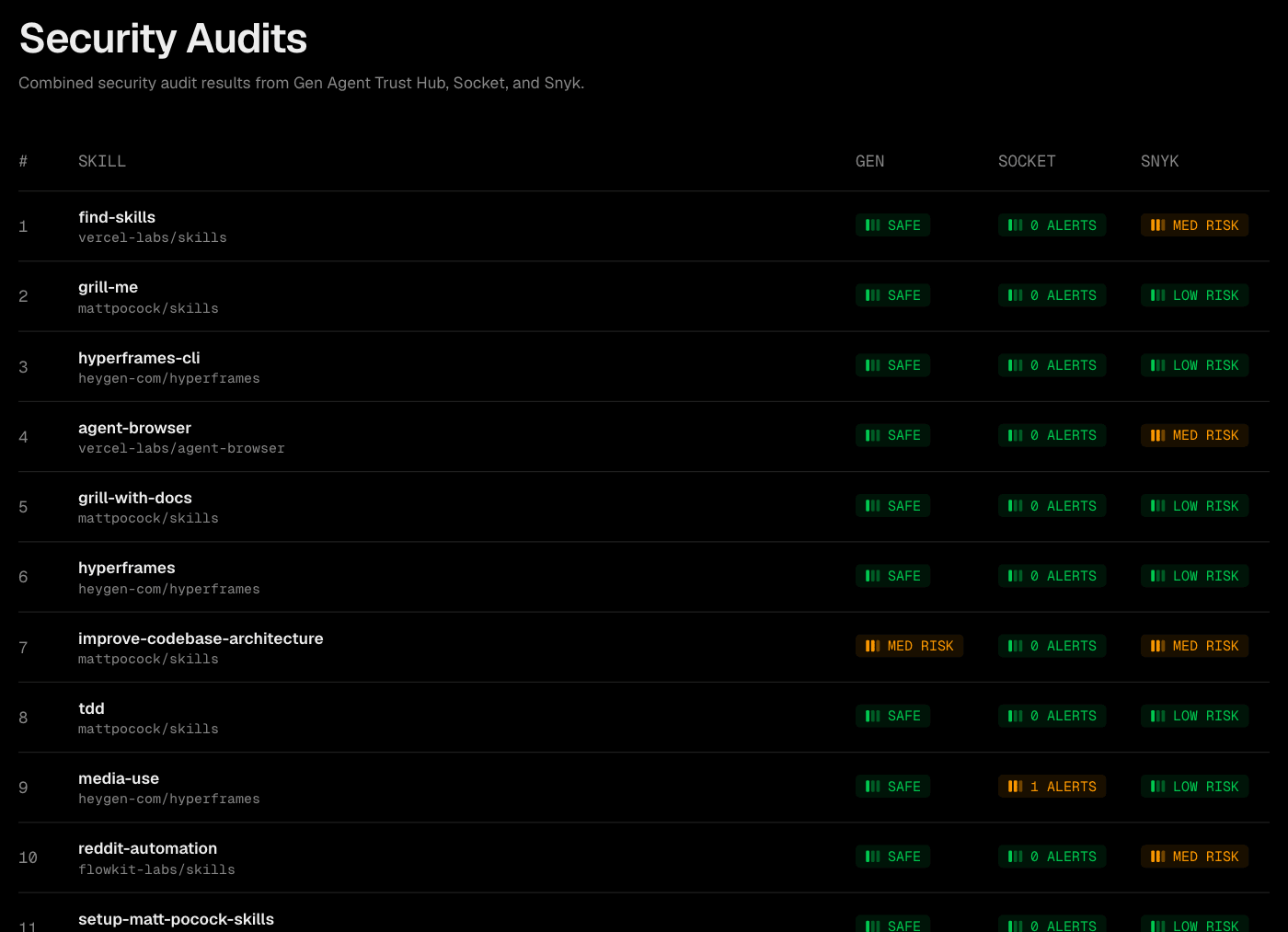Click the Socket 0 ALERTS badge for agent-browser
1288x932 pixels.
click(1052, 435)
